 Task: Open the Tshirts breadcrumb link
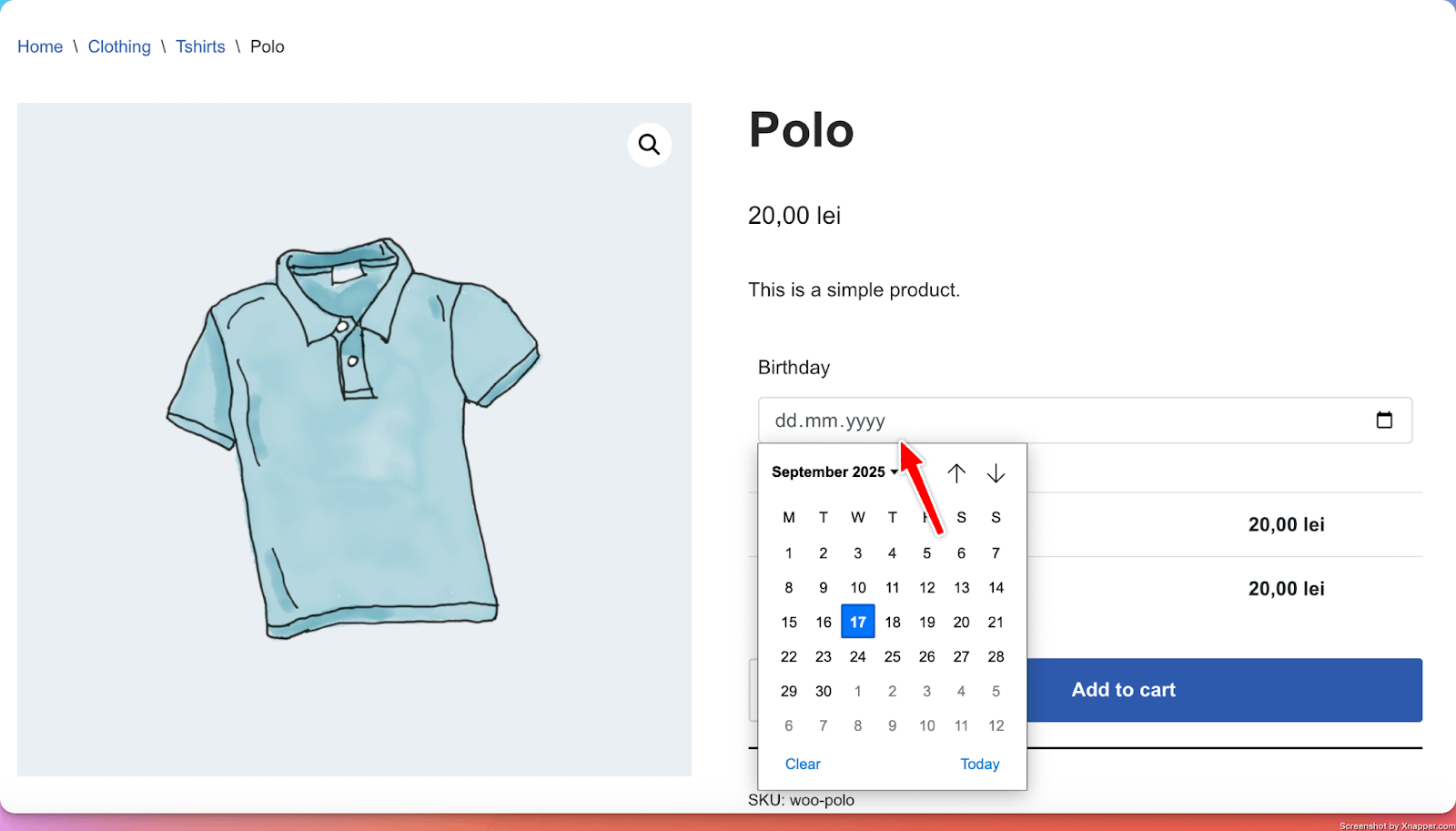(200, 46)
